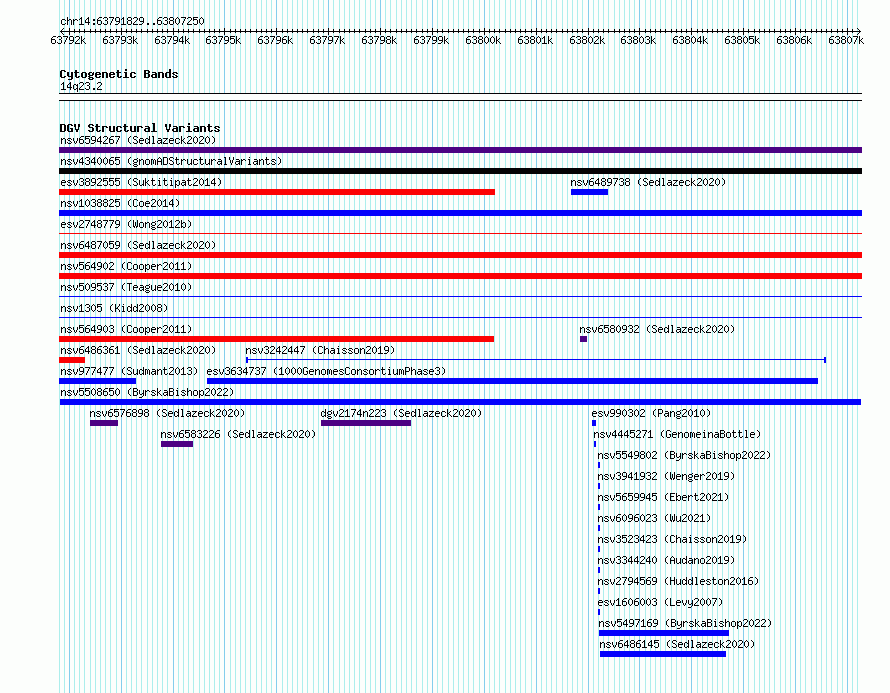Open nsv6580932 (Sedlazeck2020) variant label

(x=657, y=329)
